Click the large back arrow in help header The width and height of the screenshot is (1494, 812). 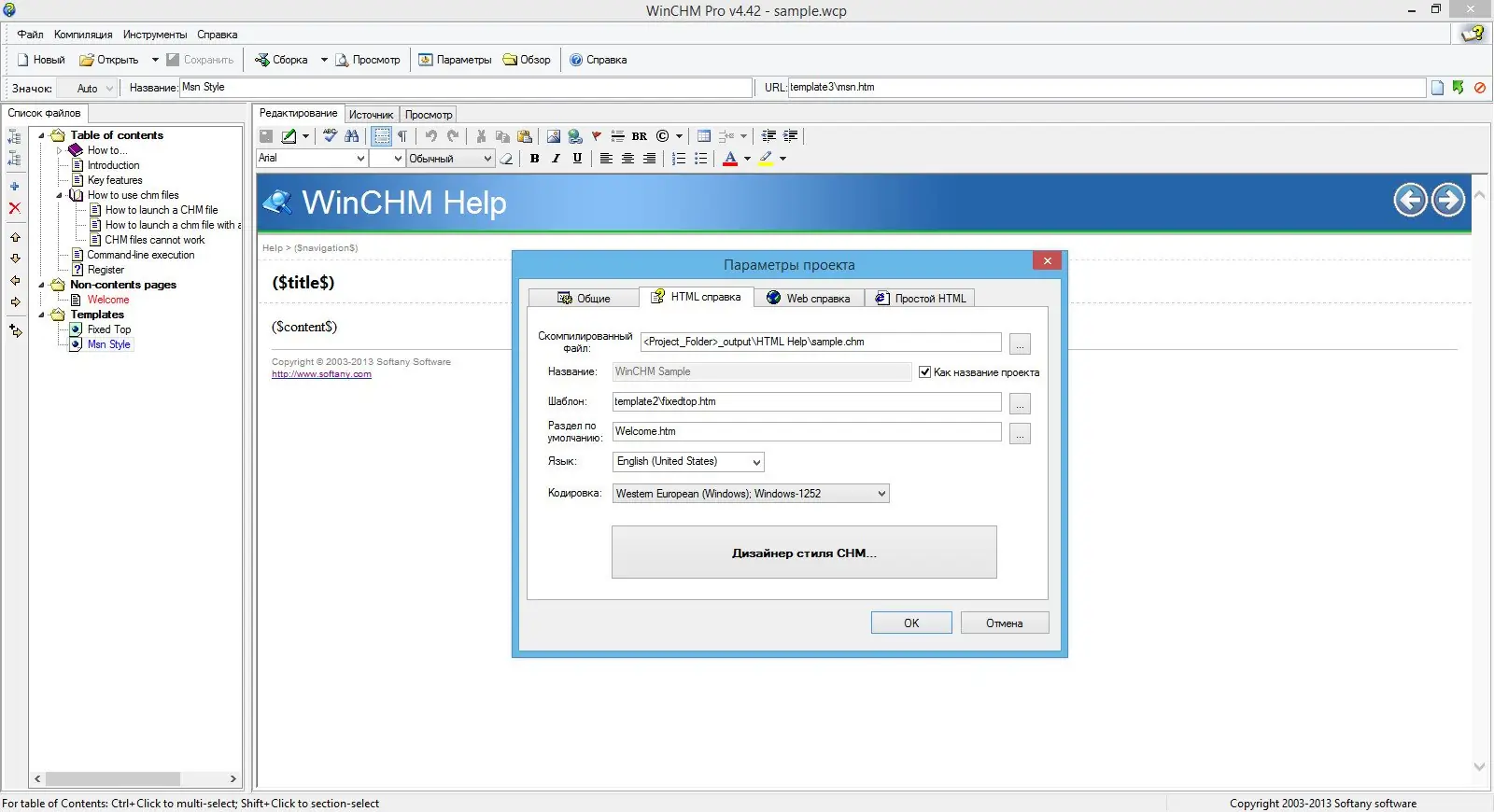pyautogui.click(x=1410, y=200)
